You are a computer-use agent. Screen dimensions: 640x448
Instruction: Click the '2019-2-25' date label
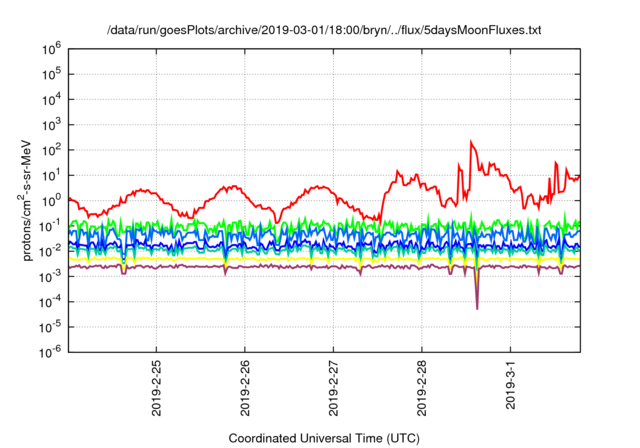[156, 388]
